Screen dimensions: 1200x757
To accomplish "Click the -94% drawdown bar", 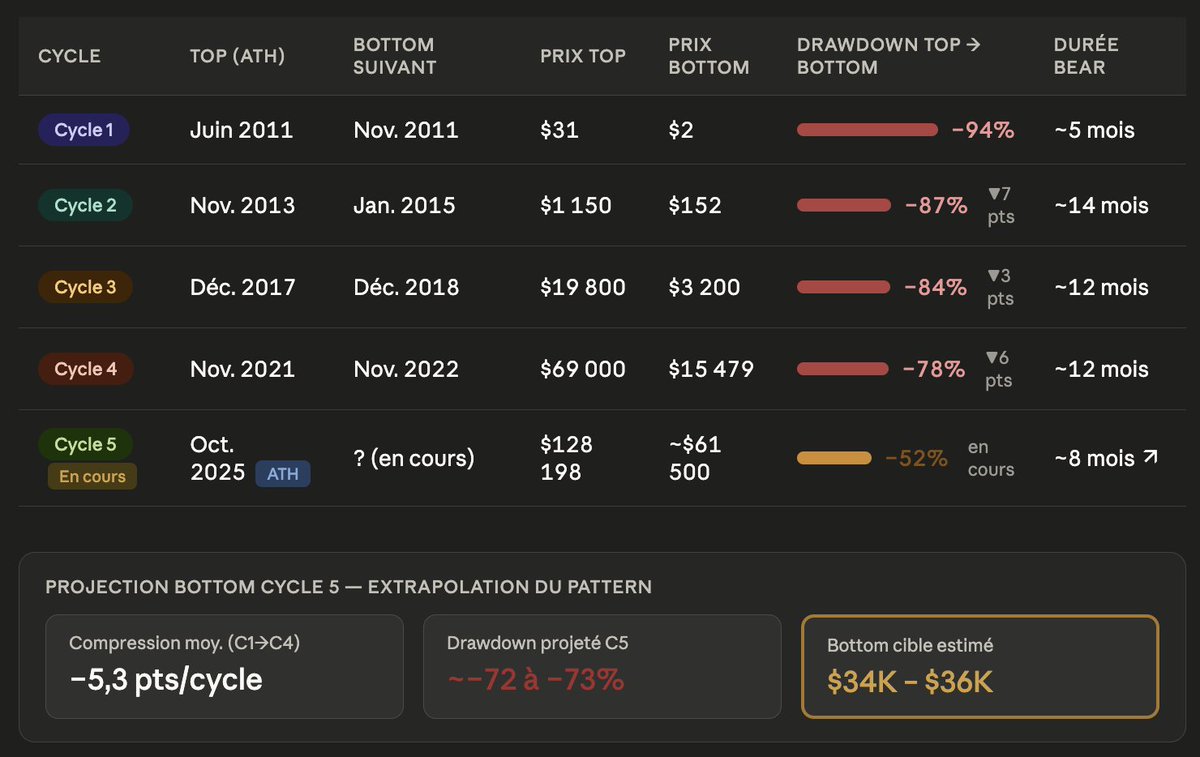I will [867, 130].
